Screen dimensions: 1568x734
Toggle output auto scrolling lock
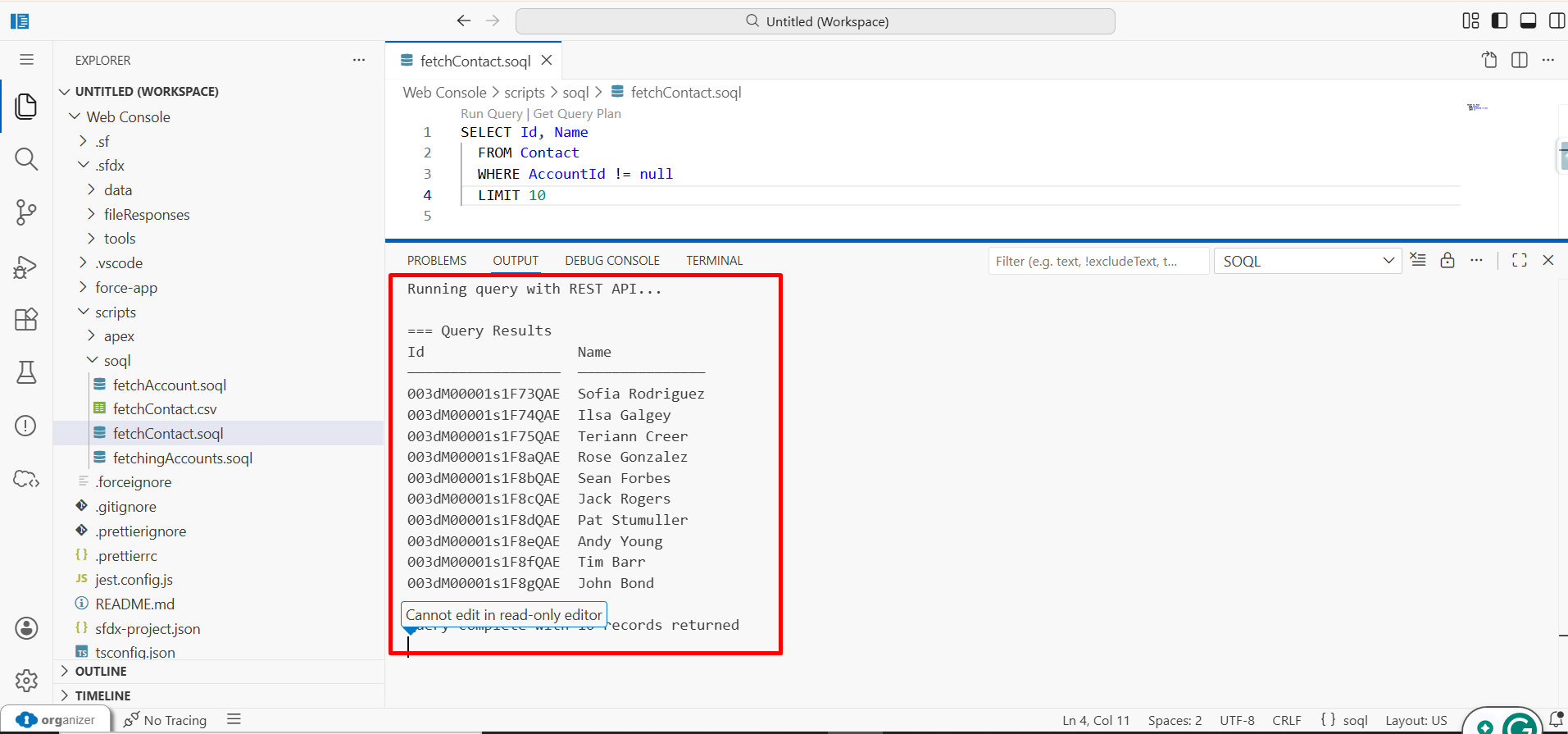[1448, 260]
